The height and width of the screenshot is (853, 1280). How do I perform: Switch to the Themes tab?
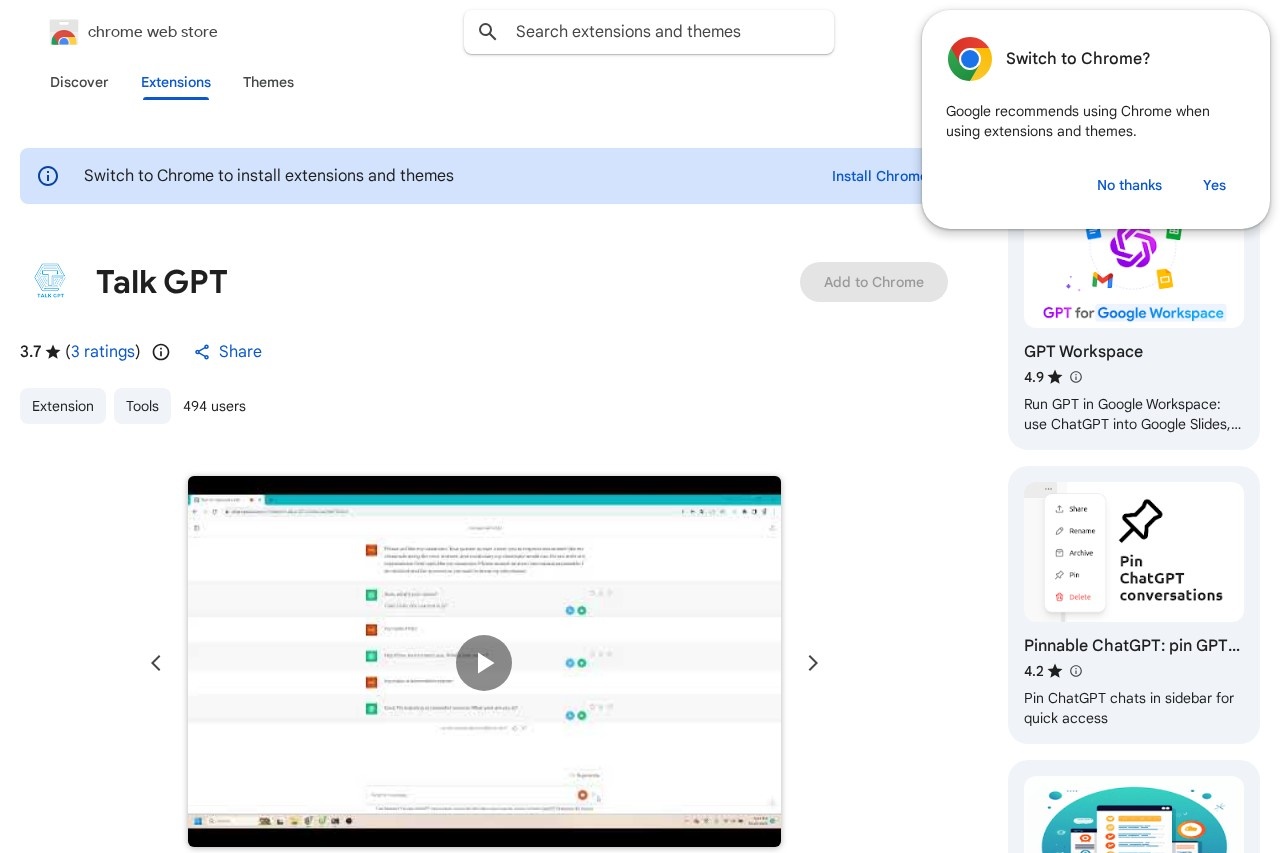pos(268,82)
